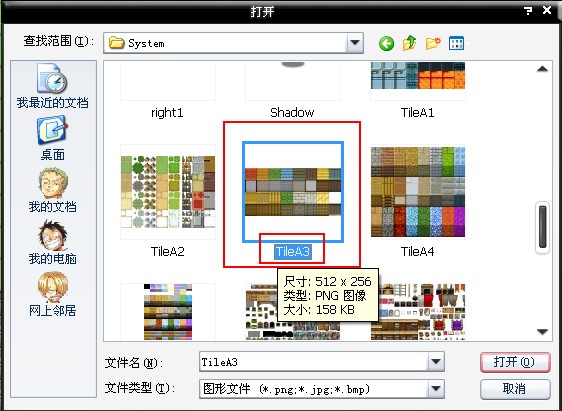Close the 打开 dialog window
Screen dimensions: 562x411
tap(547, 10)
